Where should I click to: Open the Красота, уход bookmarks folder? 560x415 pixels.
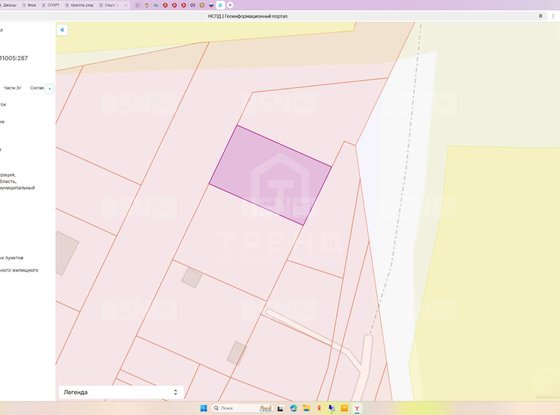[79, 5]
